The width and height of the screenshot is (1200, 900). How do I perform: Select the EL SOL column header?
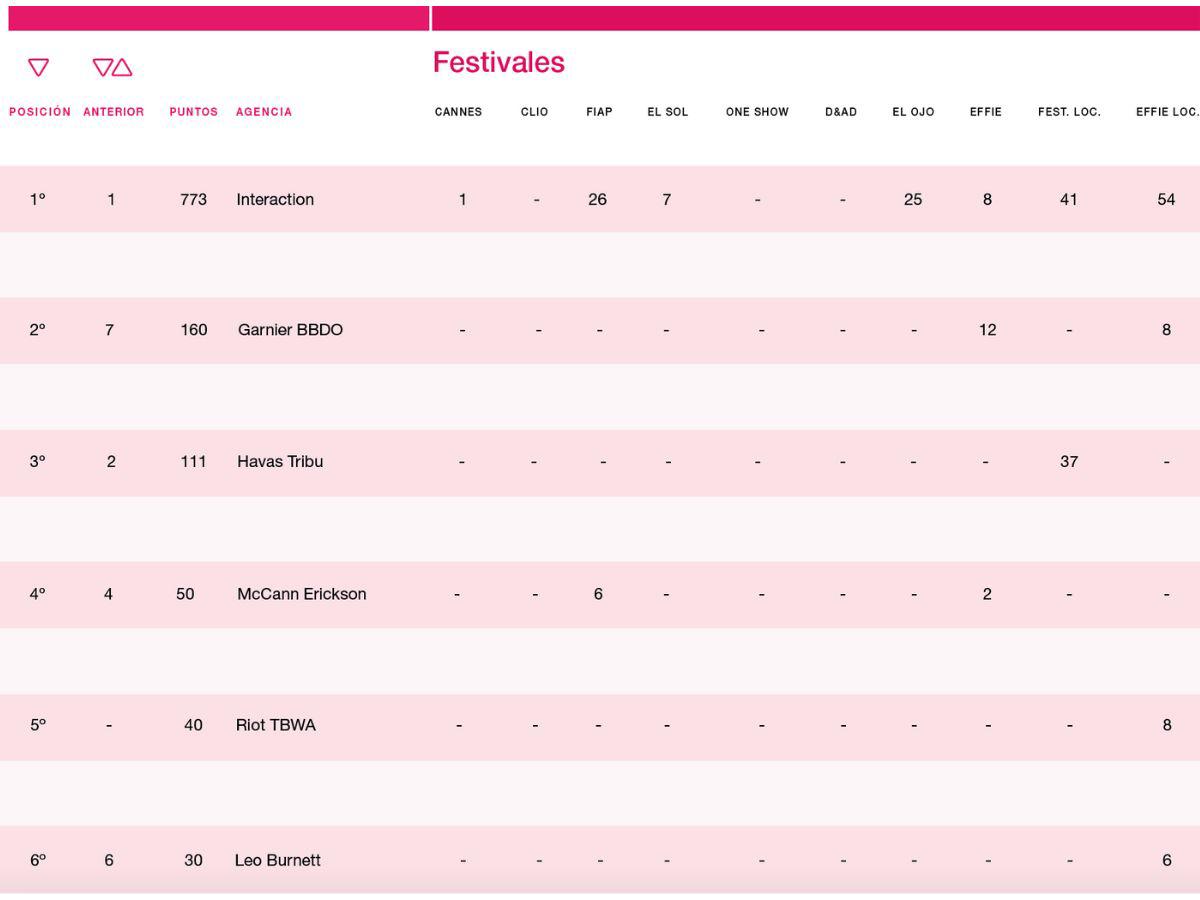(x=667, y=112)
